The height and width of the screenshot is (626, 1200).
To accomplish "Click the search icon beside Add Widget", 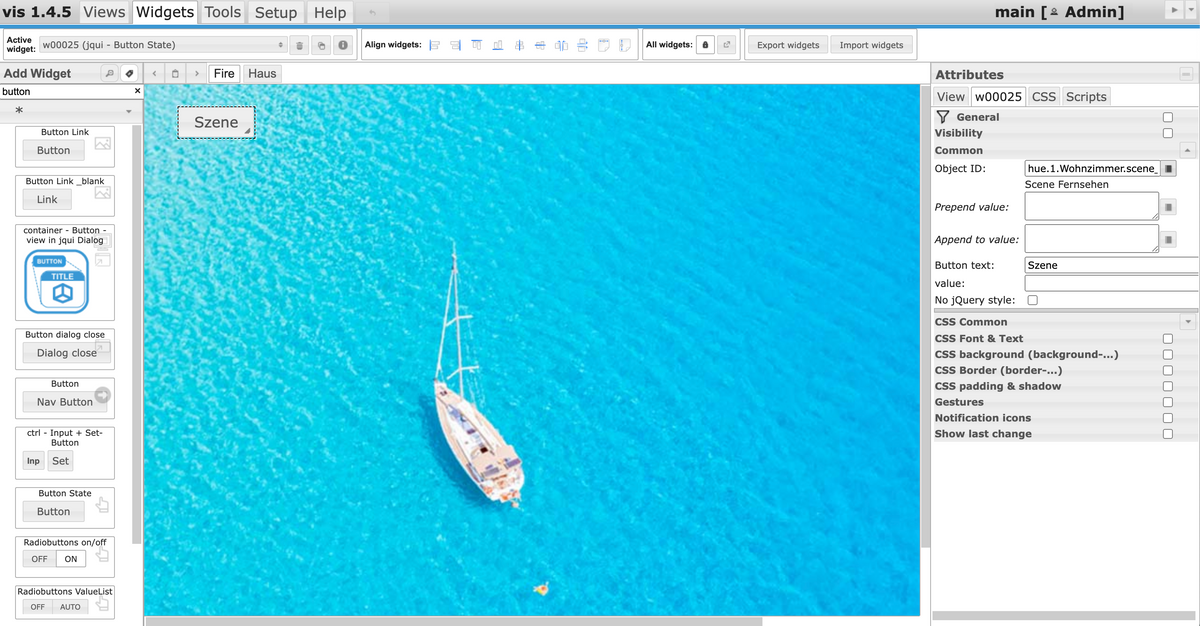I will [109, 74].
